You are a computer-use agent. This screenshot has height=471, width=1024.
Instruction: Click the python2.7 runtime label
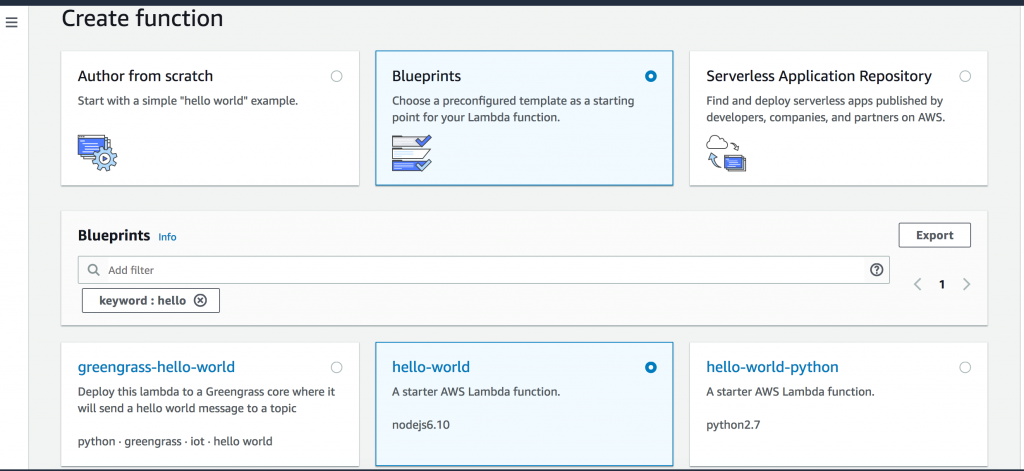point(733,425)
